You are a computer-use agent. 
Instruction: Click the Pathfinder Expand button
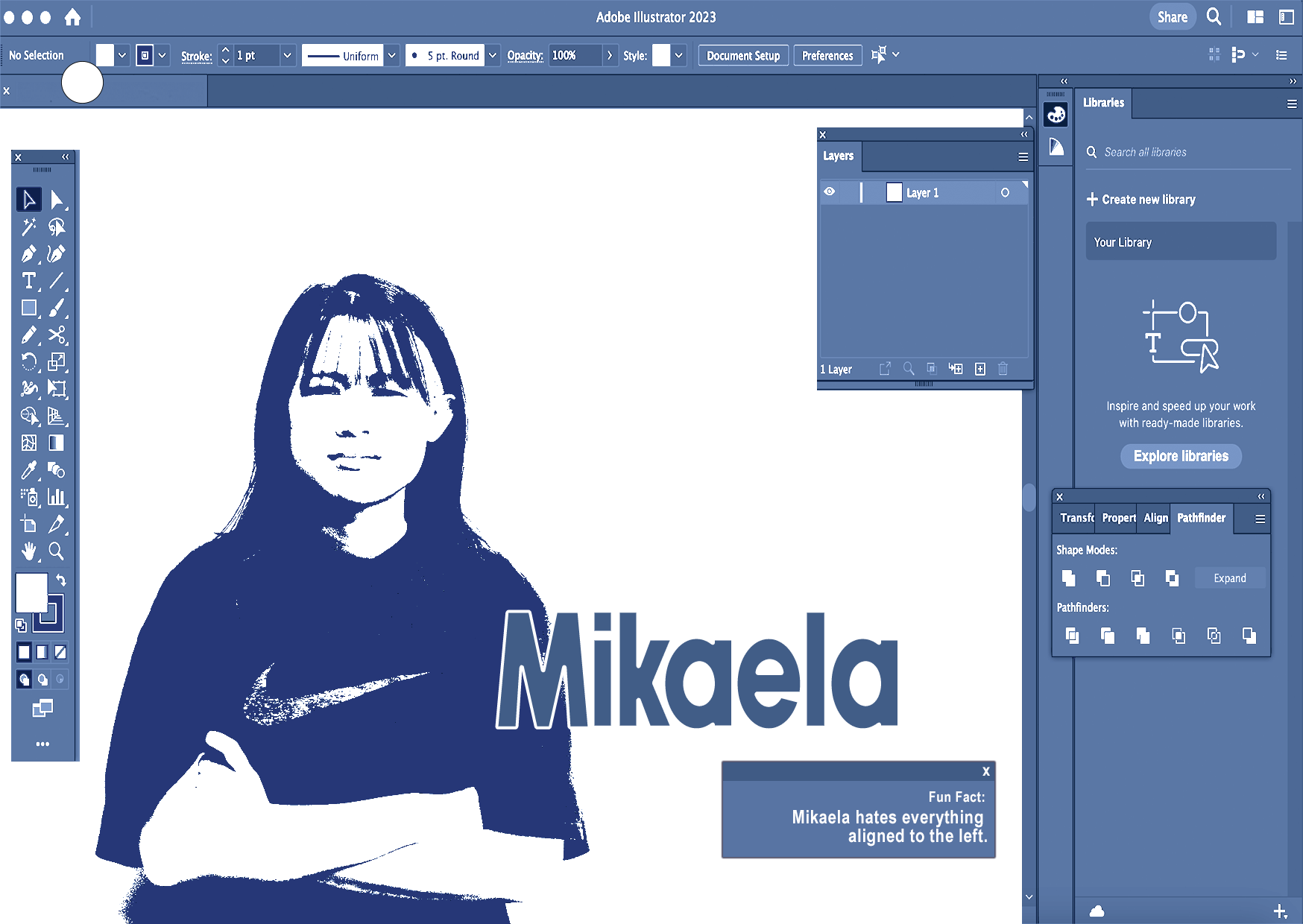click(x=1230, y=578)
